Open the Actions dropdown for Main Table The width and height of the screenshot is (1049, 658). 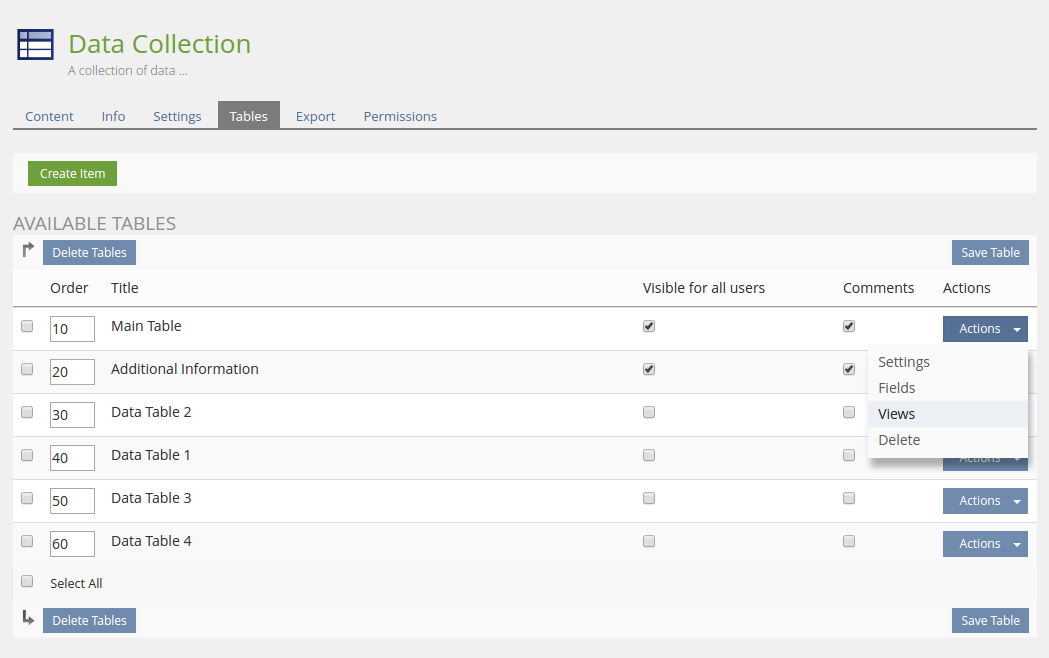(x=984, y=329)
